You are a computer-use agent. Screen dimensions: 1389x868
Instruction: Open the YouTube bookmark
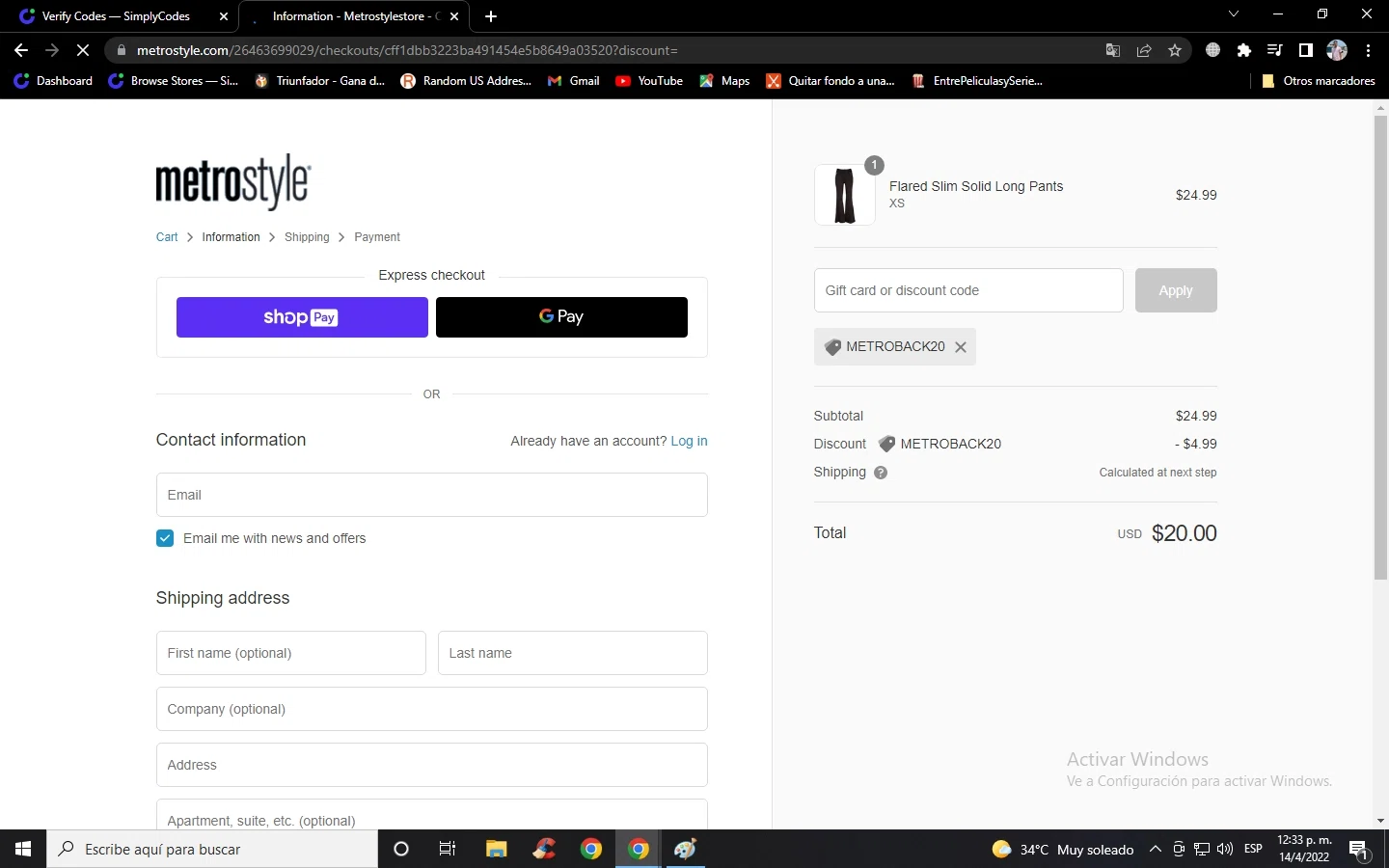click(649, 81)
